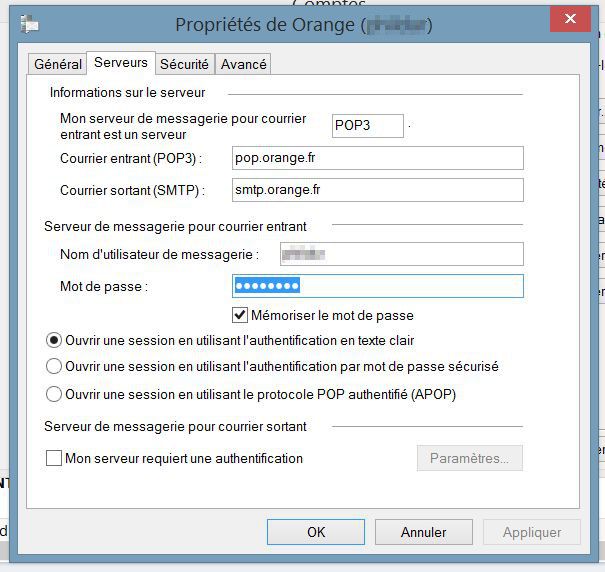Select the POP authentifié (APOP) option

[x=54, y=394]
